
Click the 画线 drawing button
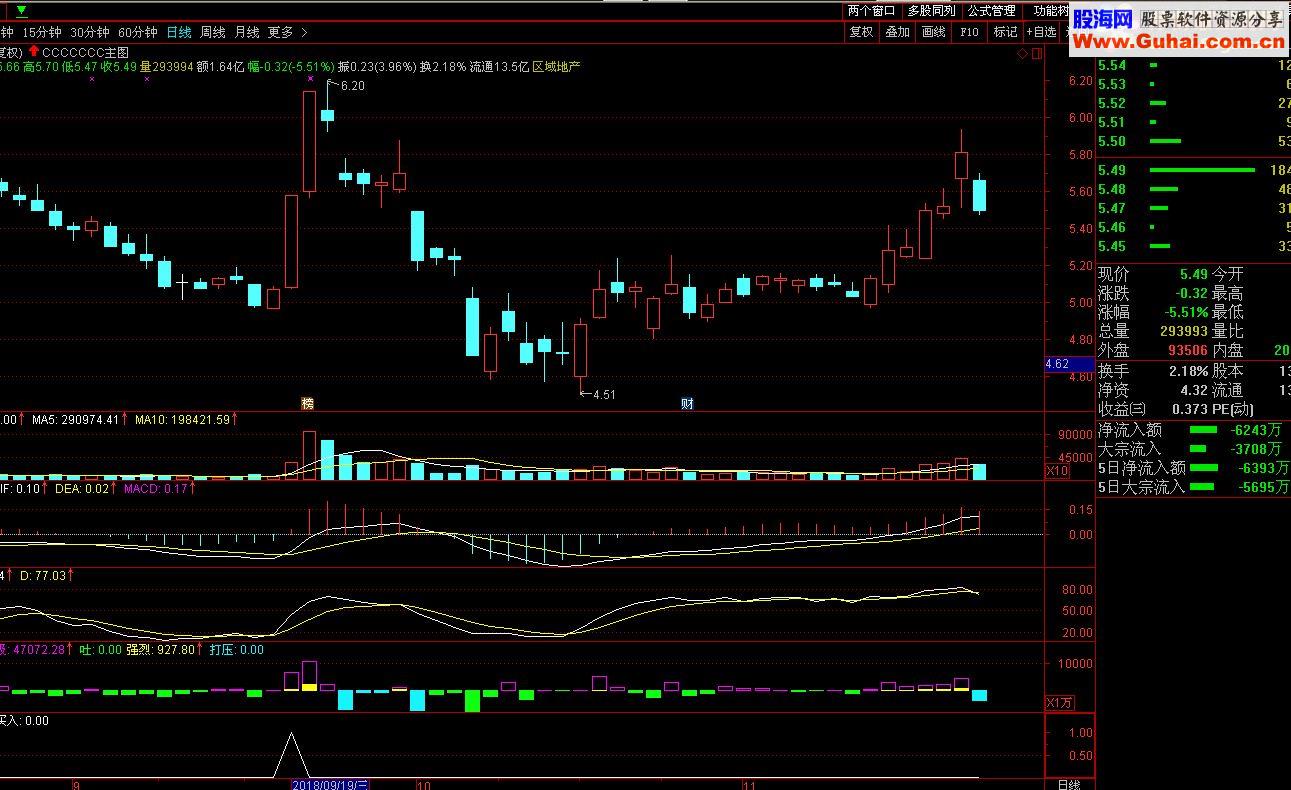tap(933, 32)
